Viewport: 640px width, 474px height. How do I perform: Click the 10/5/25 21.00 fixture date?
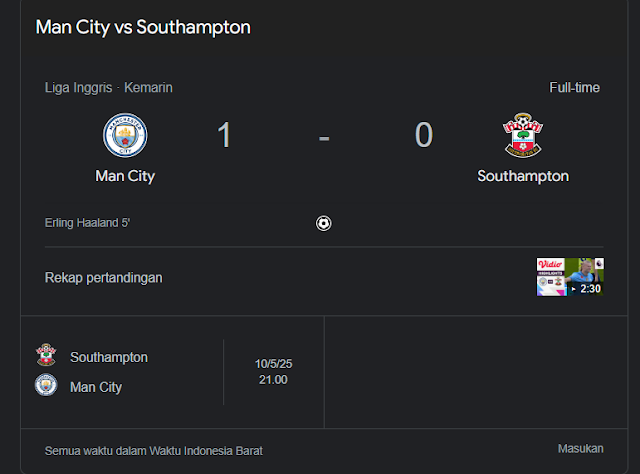[272, 372]
